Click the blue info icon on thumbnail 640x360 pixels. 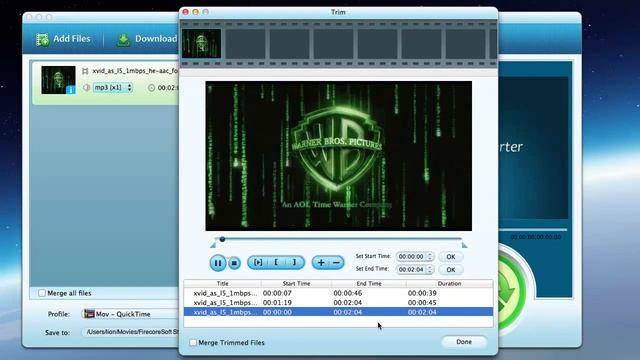pos(71,90)
